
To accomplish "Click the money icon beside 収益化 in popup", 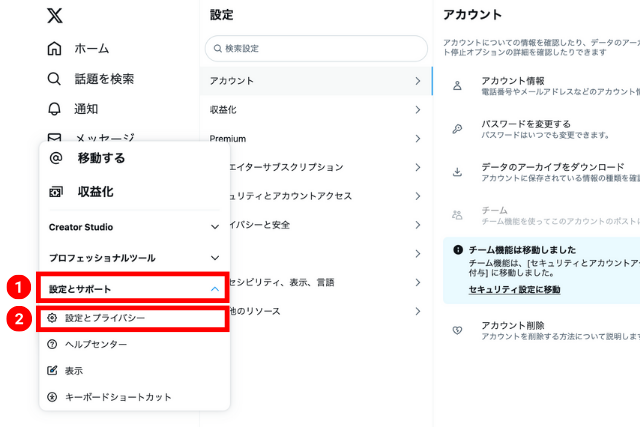I will (x=56, y=192).
